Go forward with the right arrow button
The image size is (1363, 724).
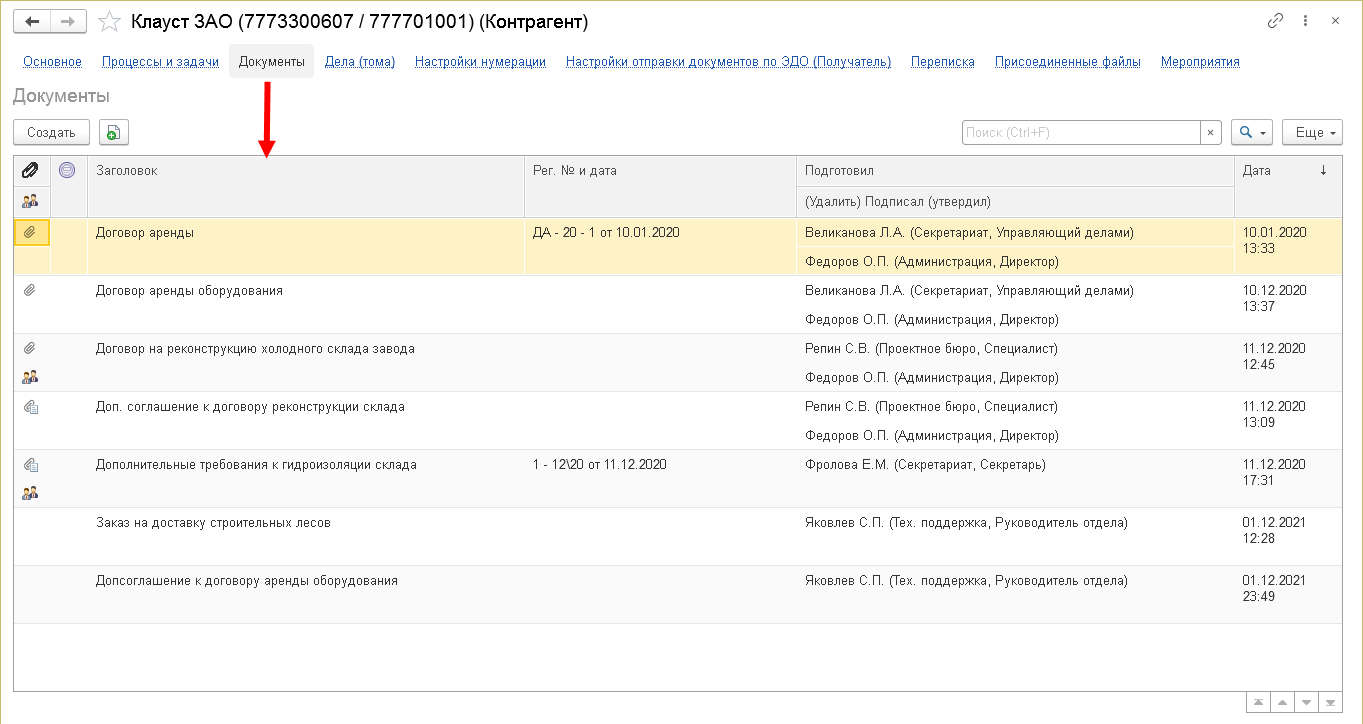[x=67, y=21]
